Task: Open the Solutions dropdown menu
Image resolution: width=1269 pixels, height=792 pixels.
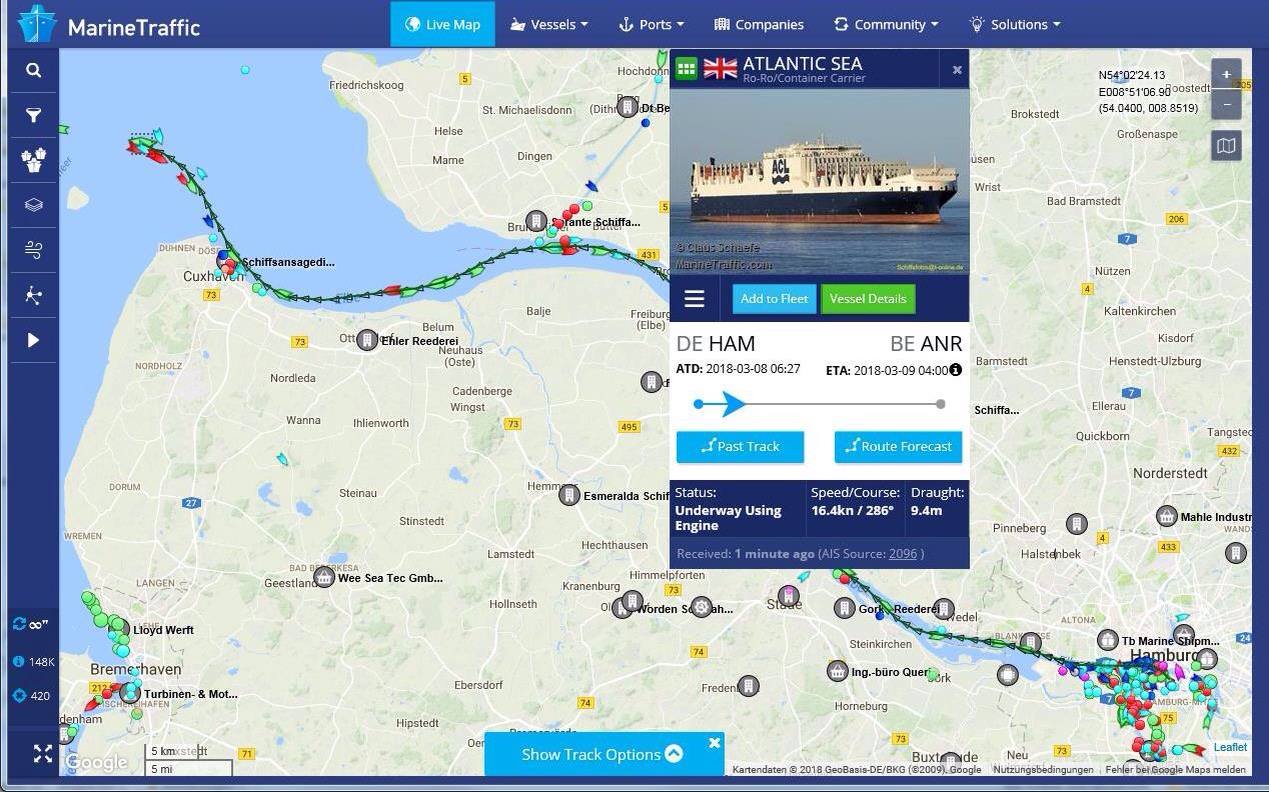Action: pos(1015,24)
